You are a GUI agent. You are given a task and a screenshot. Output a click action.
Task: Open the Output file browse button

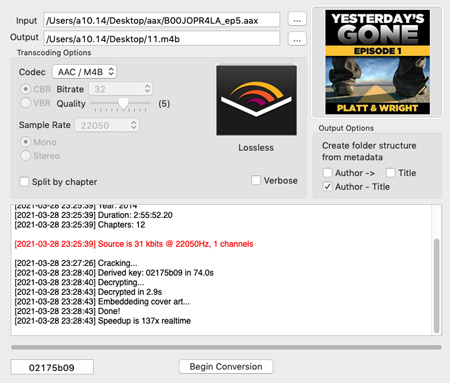pos(297,39)
